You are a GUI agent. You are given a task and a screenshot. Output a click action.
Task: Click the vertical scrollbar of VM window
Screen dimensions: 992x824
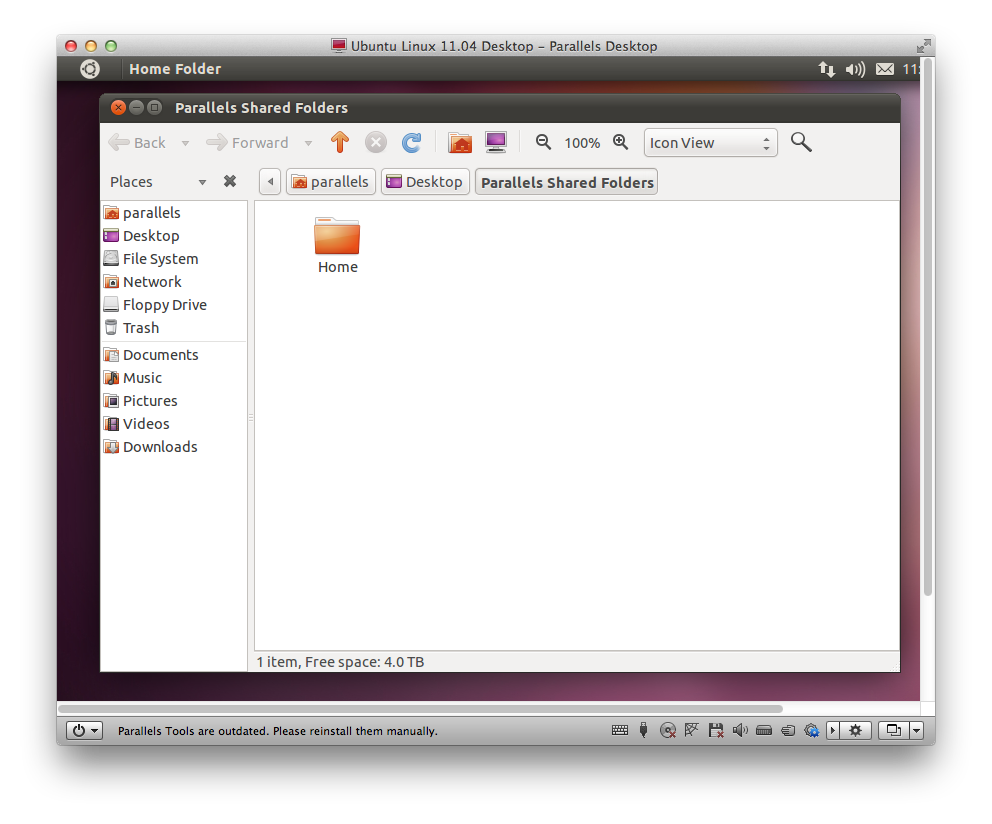(x=927, y=327)
